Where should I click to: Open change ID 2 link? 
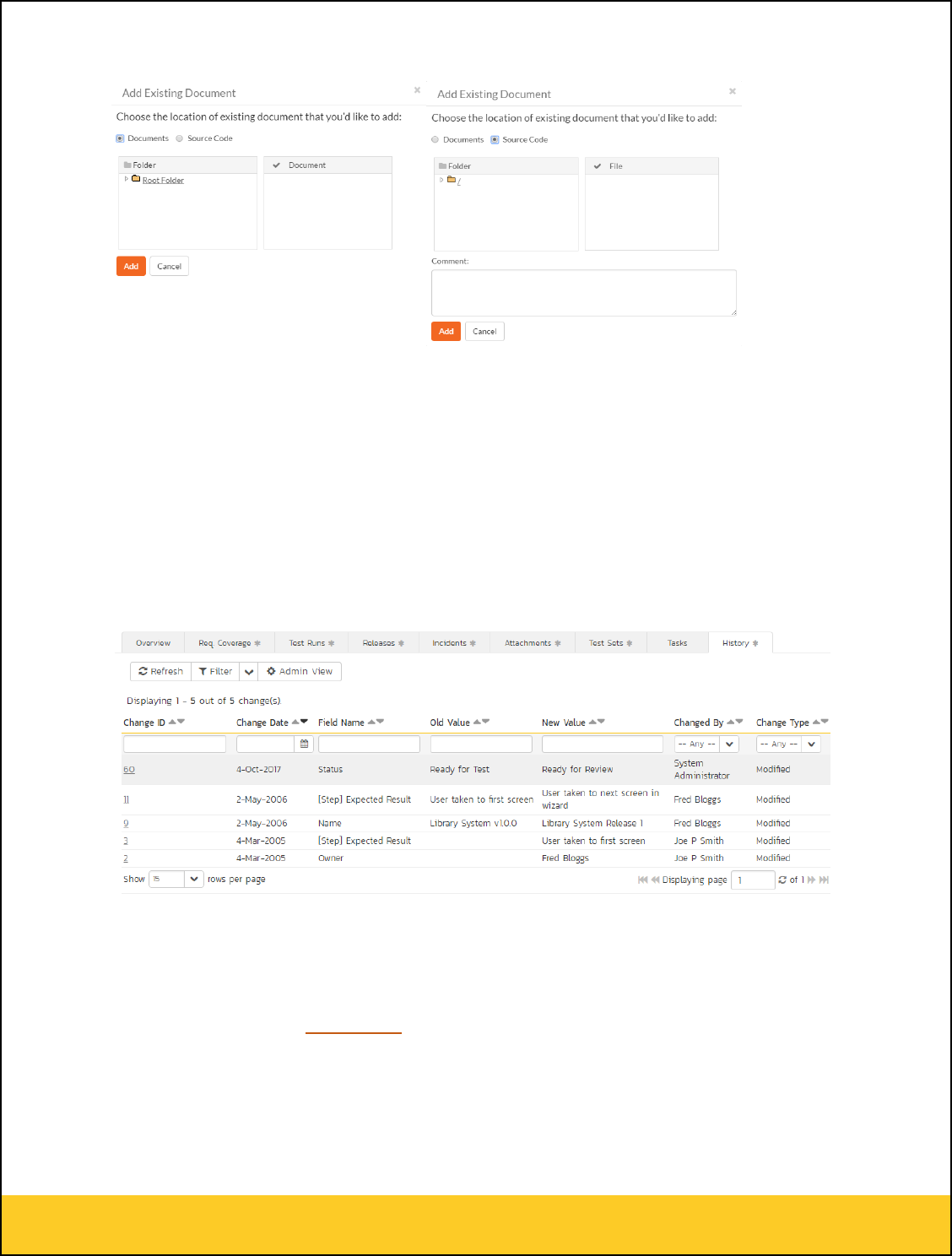(x=126, y=858)
